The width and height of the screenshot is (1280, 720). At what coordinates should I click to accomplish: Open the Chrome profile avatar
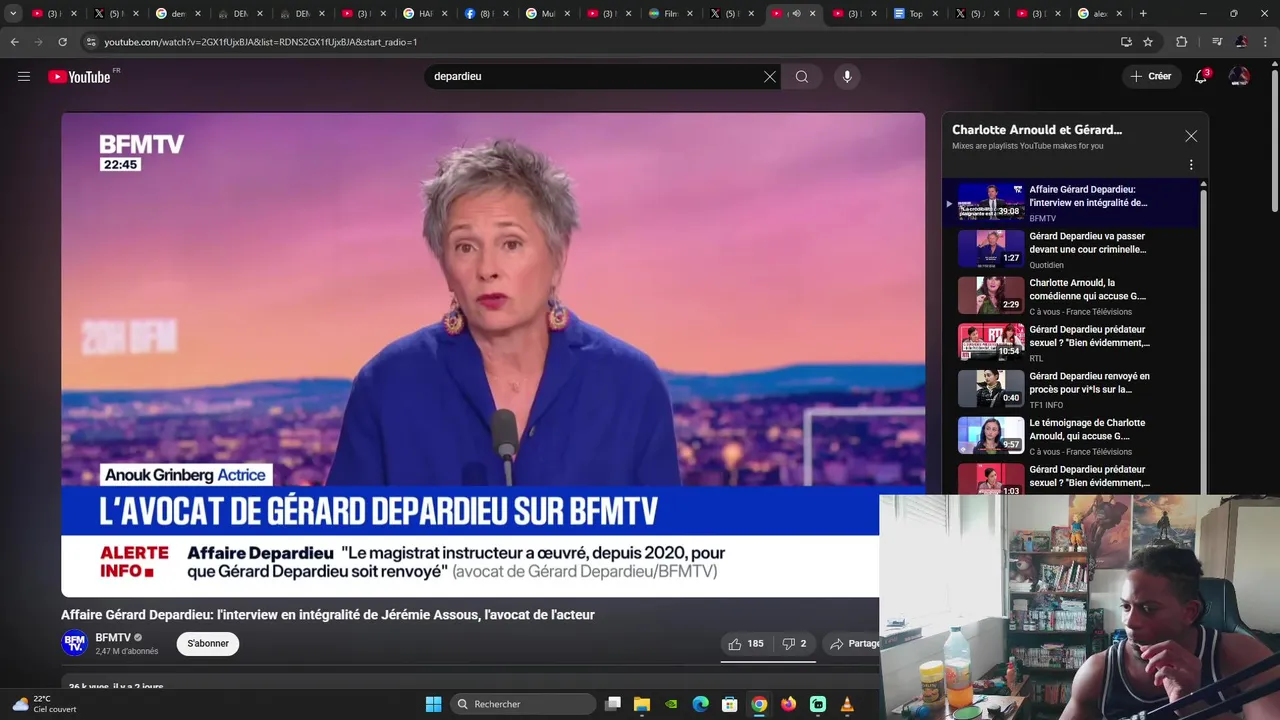1241,42
